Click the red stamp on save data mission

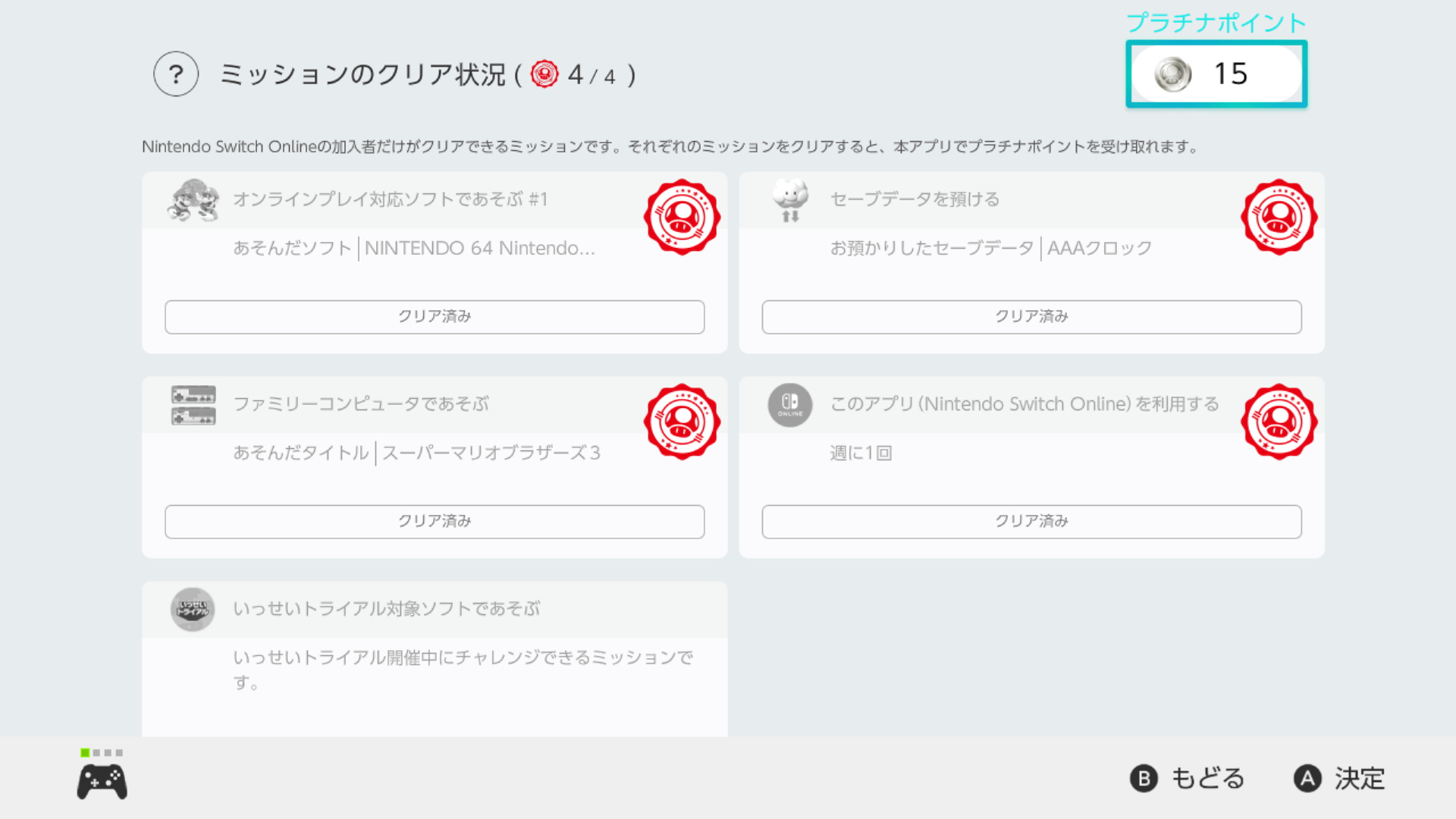point(1279,218)
